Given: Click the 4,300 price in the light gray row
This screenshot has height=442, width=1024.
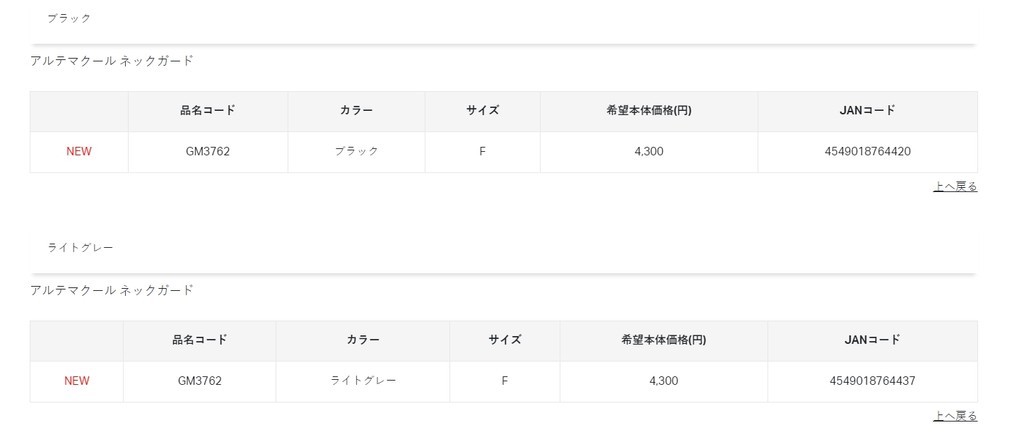Looking at the screenshot, I should pos(663,381).
